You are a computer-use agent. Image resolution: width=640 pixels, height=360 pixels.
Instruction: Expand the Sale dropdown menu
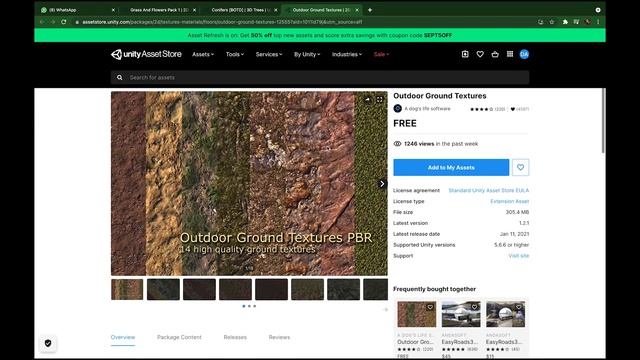[381, 54]
